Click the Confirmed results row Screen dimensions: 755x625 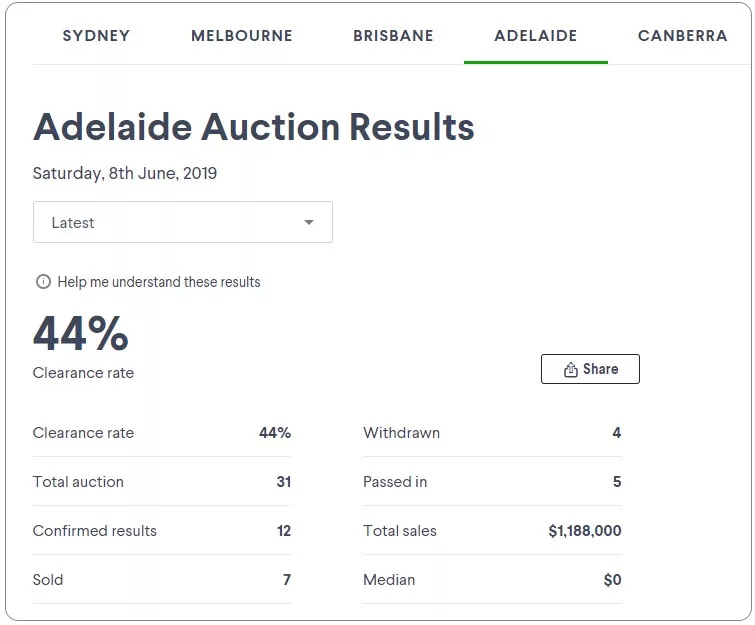pos(162,531)
